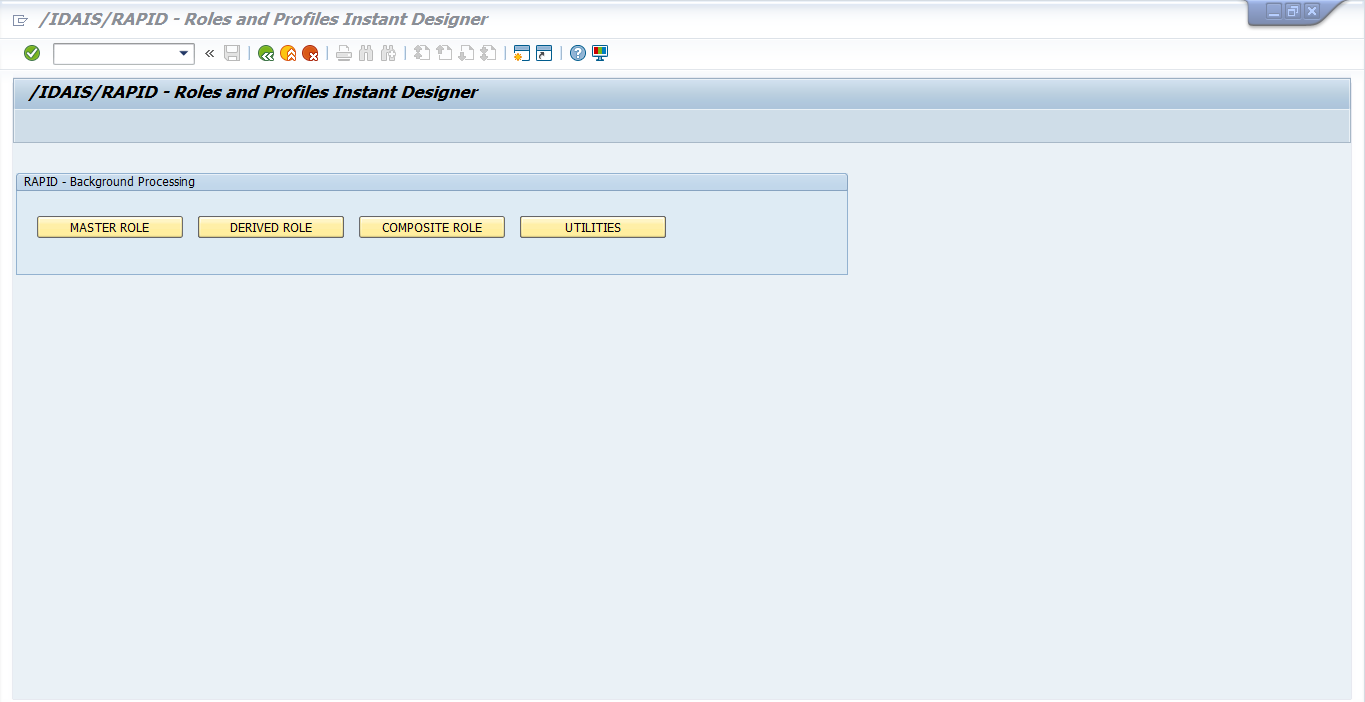Image resolution: width=1365 pixels, height=702 pixels.
Task: Click the Find Next binoculars icon
Action: point(388,53)
